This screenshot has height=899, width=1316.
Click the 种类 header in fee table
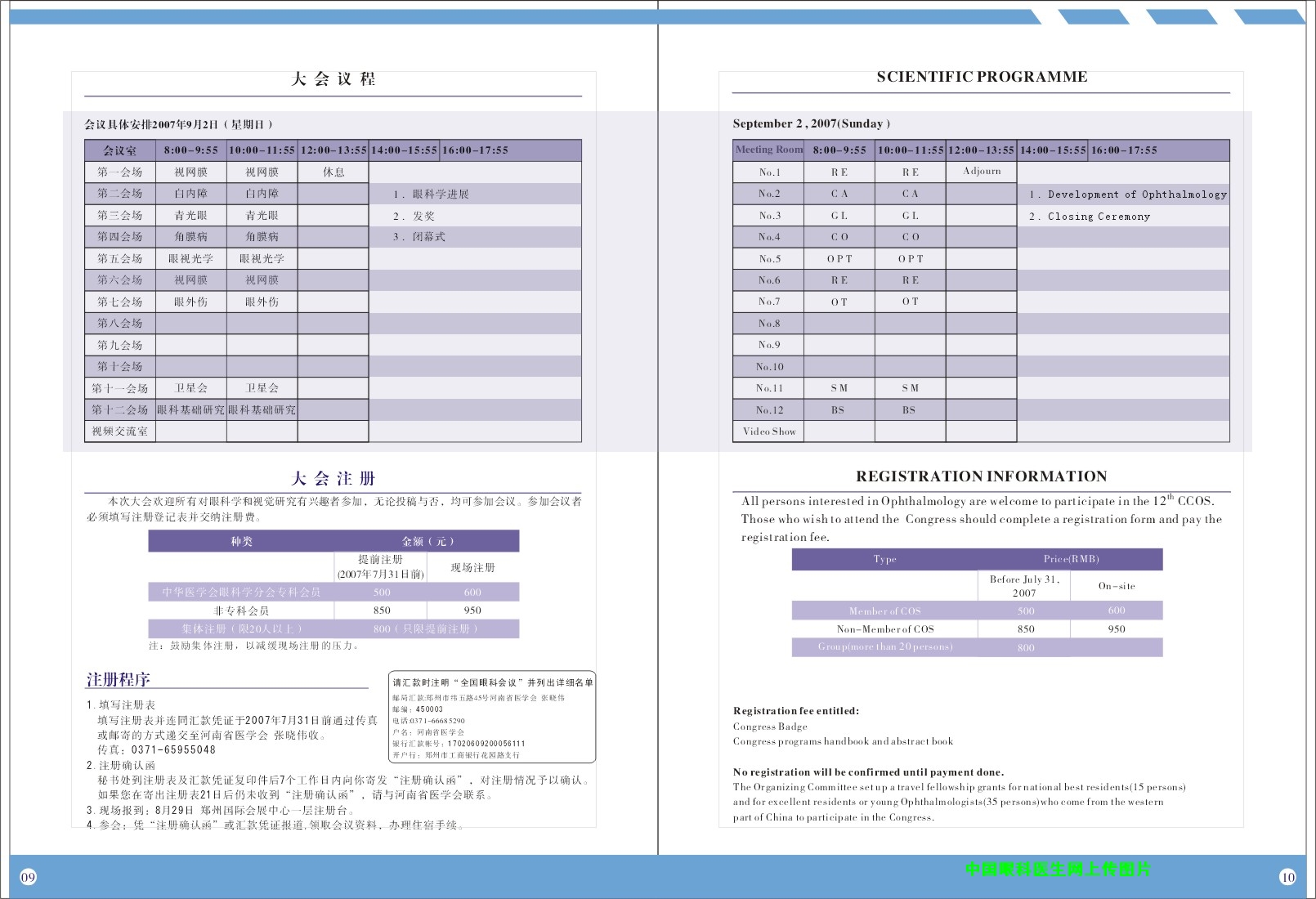point(241,541)
